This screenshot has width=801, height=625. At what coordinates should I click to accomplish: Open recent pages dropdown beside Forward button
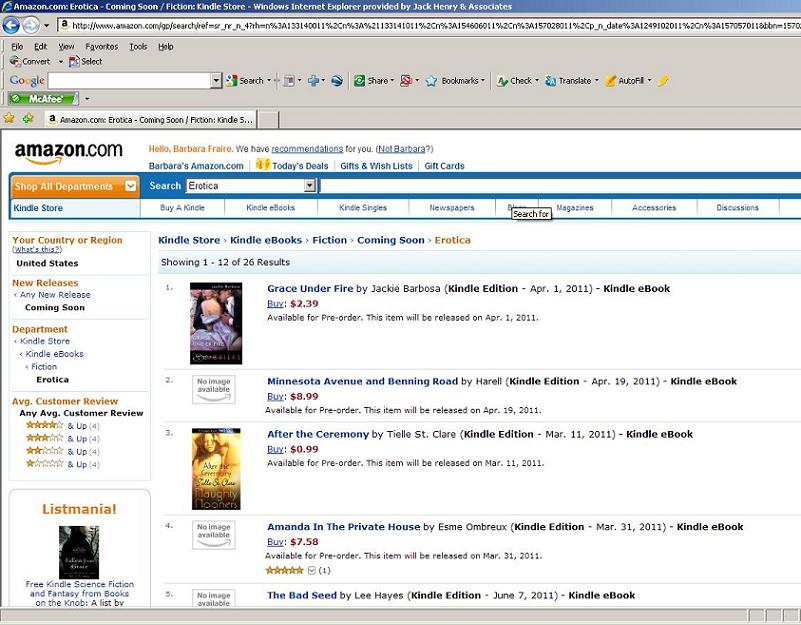[x=46, y=25]
